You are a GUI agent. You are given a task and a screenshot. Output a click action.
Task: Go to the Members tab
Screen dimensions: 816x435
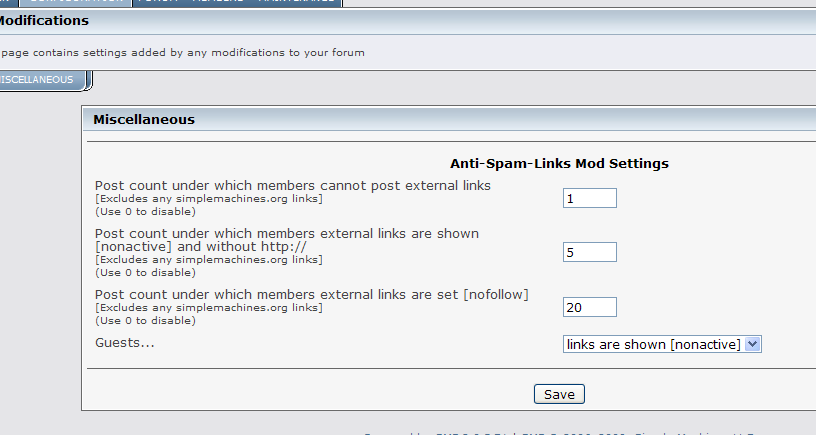pyautogui.click(x=215, y=2)
